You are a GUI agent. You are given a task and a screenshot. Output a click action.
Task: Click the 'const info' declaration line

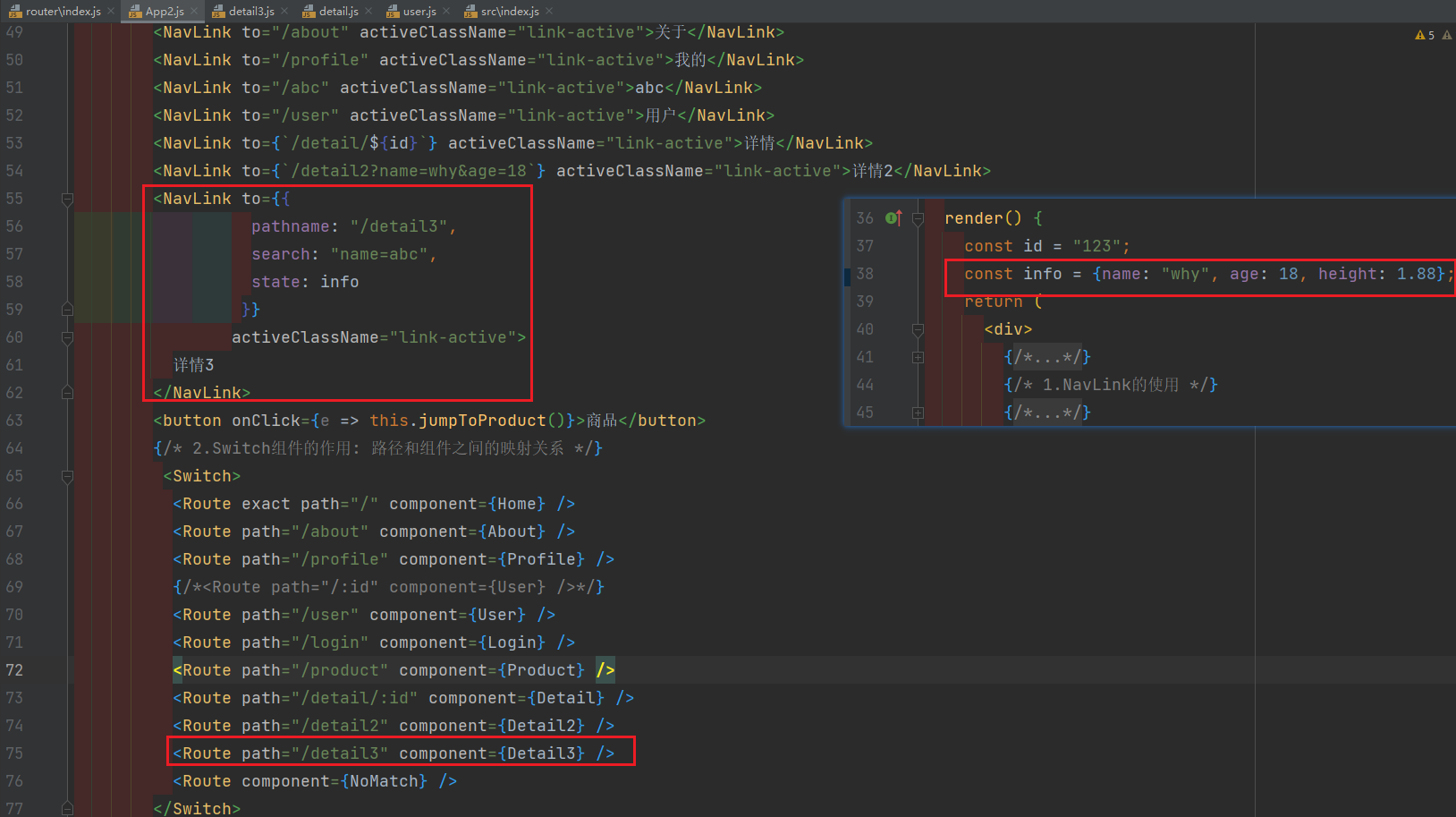point(1209,274)
